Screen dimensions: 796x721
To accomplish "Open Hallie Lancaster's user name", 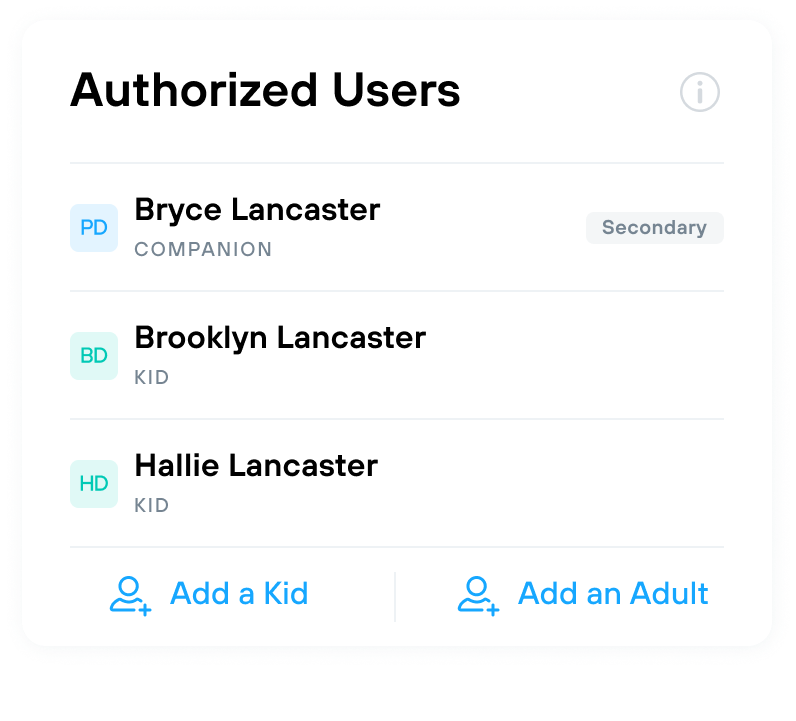I will 256,466.
